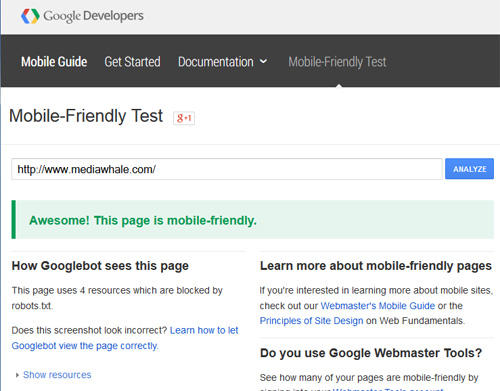Expand the Show resources disclosure triangle
Image resolution: width=500 pixels, height=391 pixels.
click(17, 375)
